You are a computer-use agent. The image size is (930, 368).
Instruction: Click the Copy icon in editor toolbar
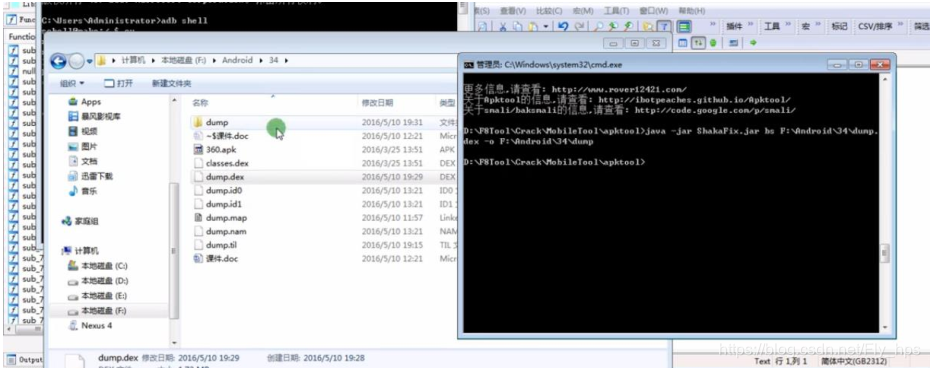[518, 27]
